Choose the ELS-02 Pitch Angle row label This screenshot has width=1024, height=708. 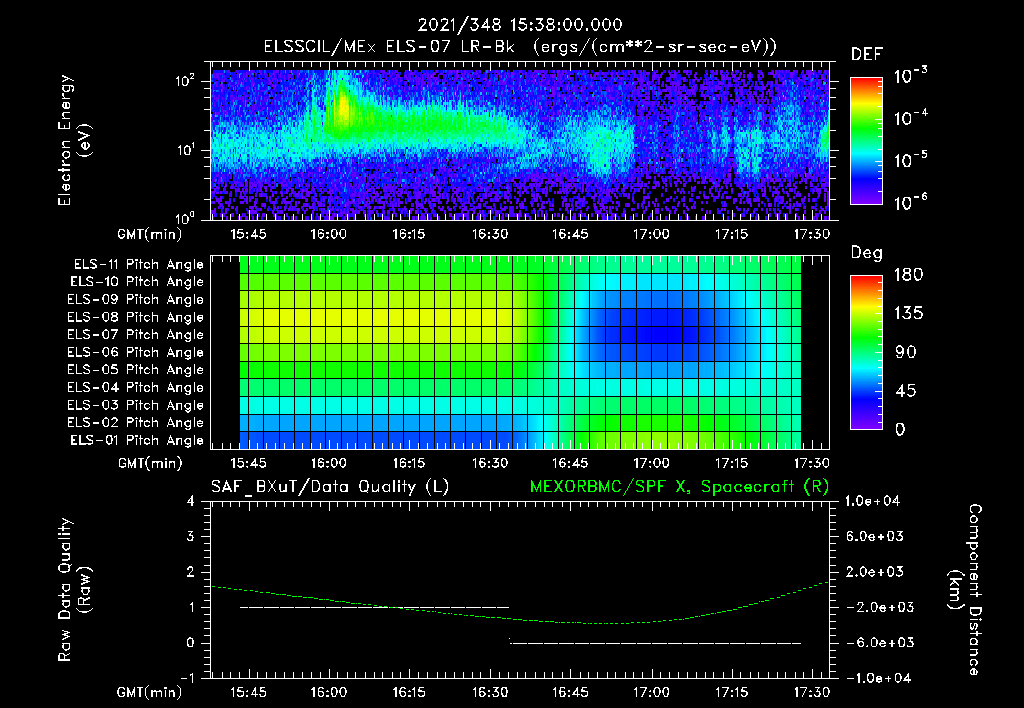point(136,423)
